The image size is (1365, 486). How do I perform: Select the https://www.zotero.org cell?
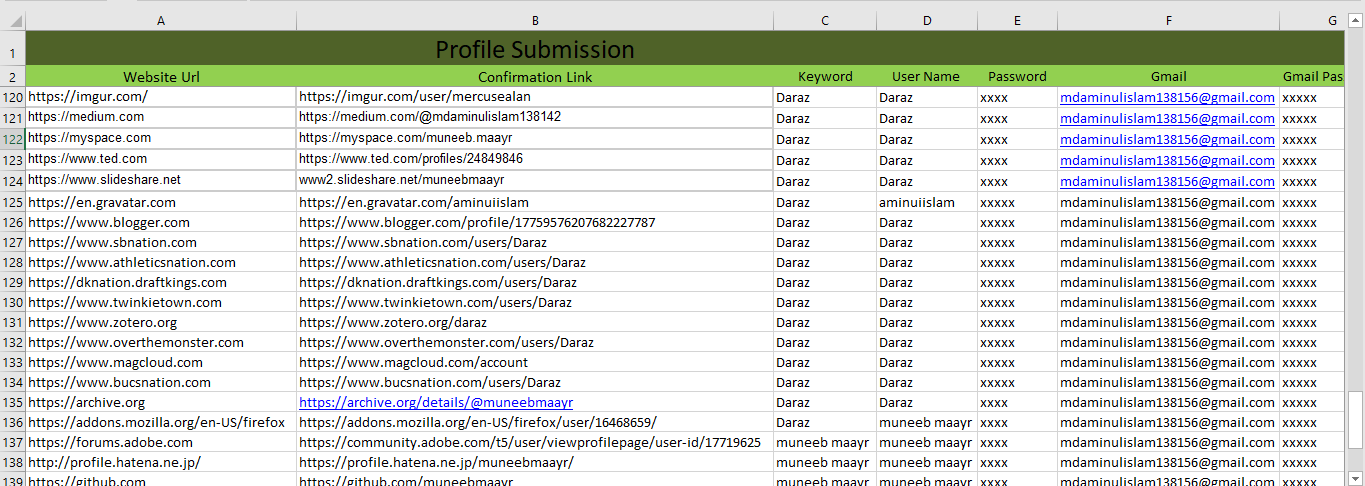click(103, 322)
